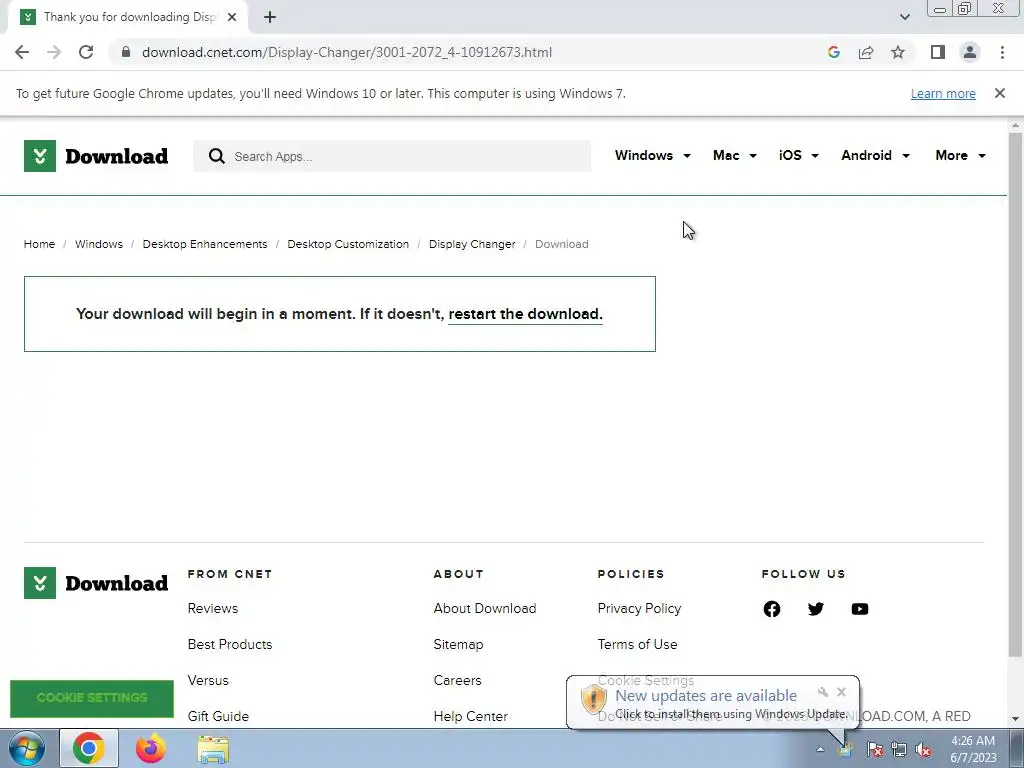This screenshot has width=1024, height=768.
Task: Open Gift Guide footer link
Action: point(217,716)
